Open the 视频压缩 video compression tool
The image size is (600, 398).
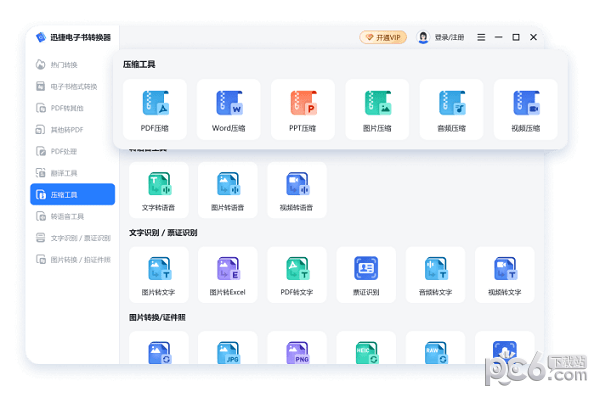click(525, 109)
